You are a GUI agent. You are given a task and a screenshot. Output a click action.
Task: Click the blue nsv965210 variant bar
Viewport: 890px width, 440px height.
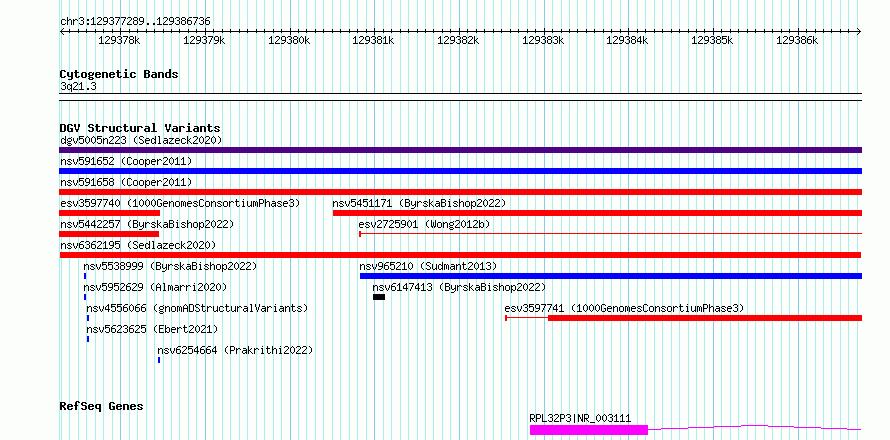tap(611, 276)
